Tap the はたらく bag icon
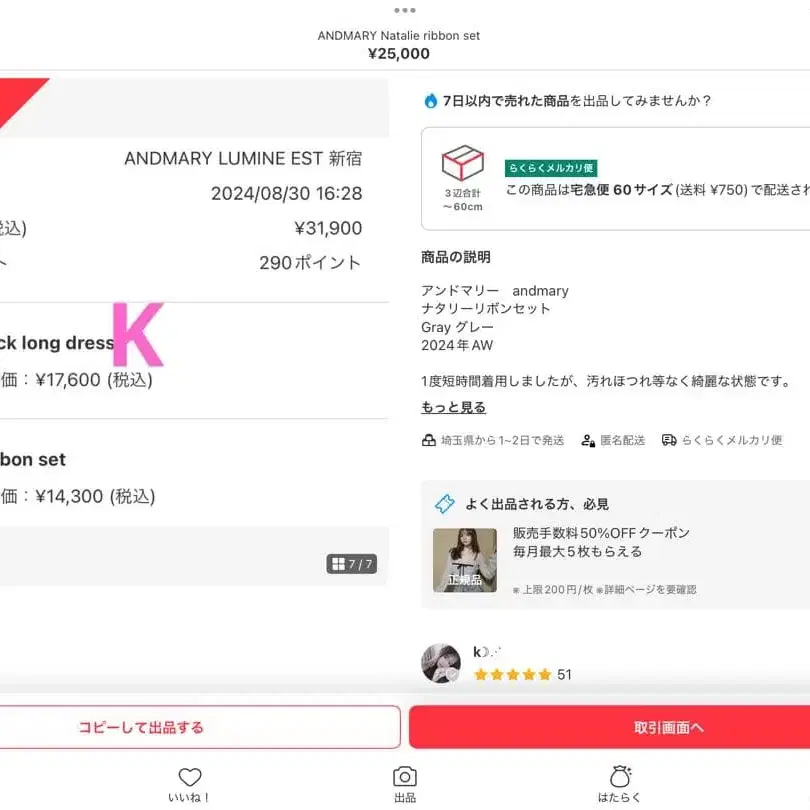 pos(620,776)
